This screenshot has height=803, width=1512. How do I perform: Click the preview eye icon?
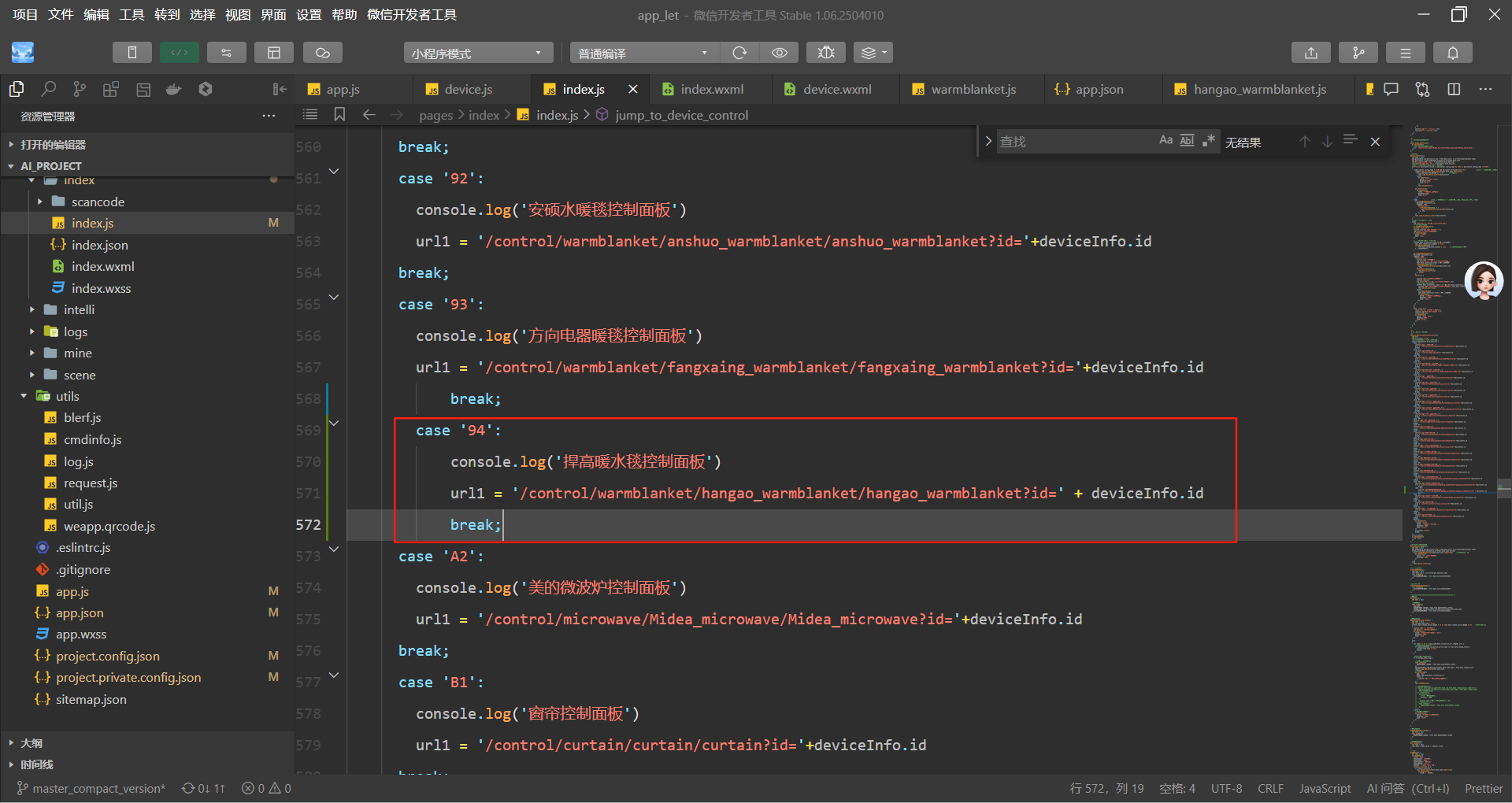[x=779, y=53]
